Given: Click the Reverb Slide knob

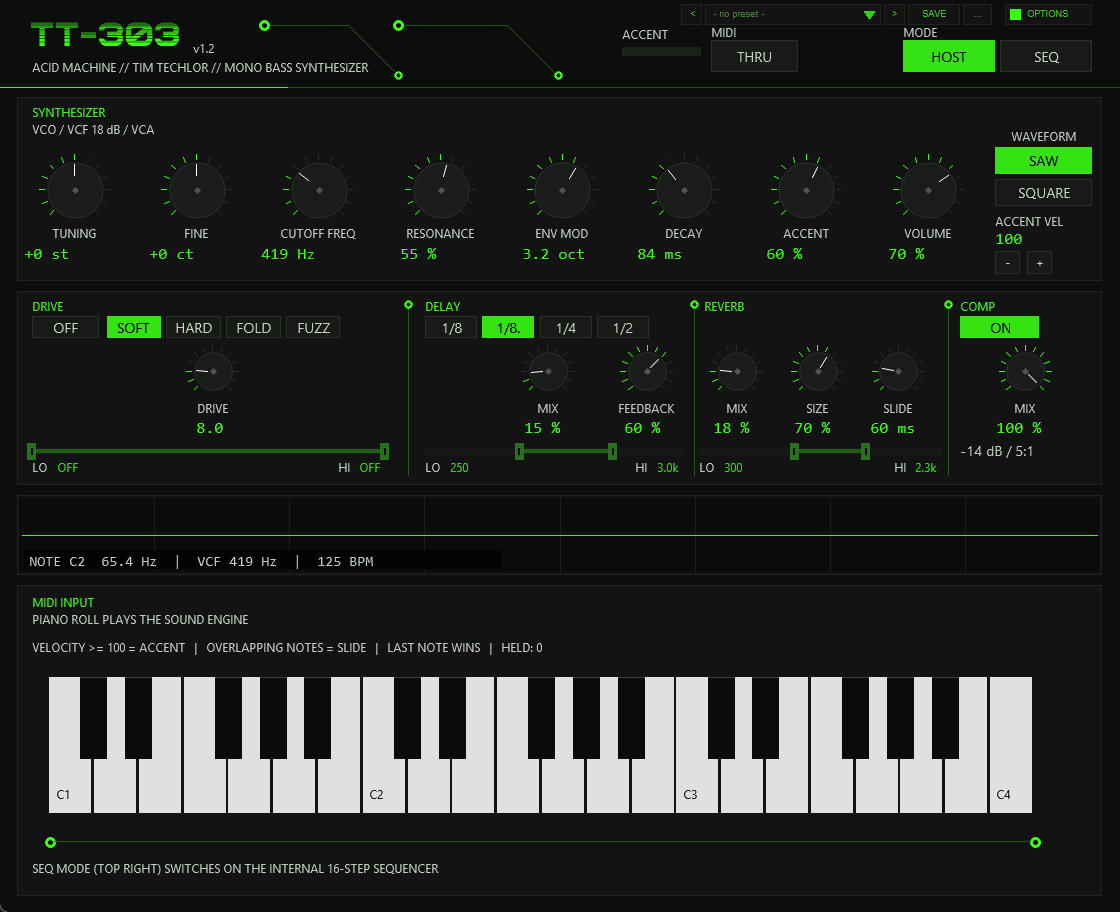Looking at the screenshot, I should point(898,371).
